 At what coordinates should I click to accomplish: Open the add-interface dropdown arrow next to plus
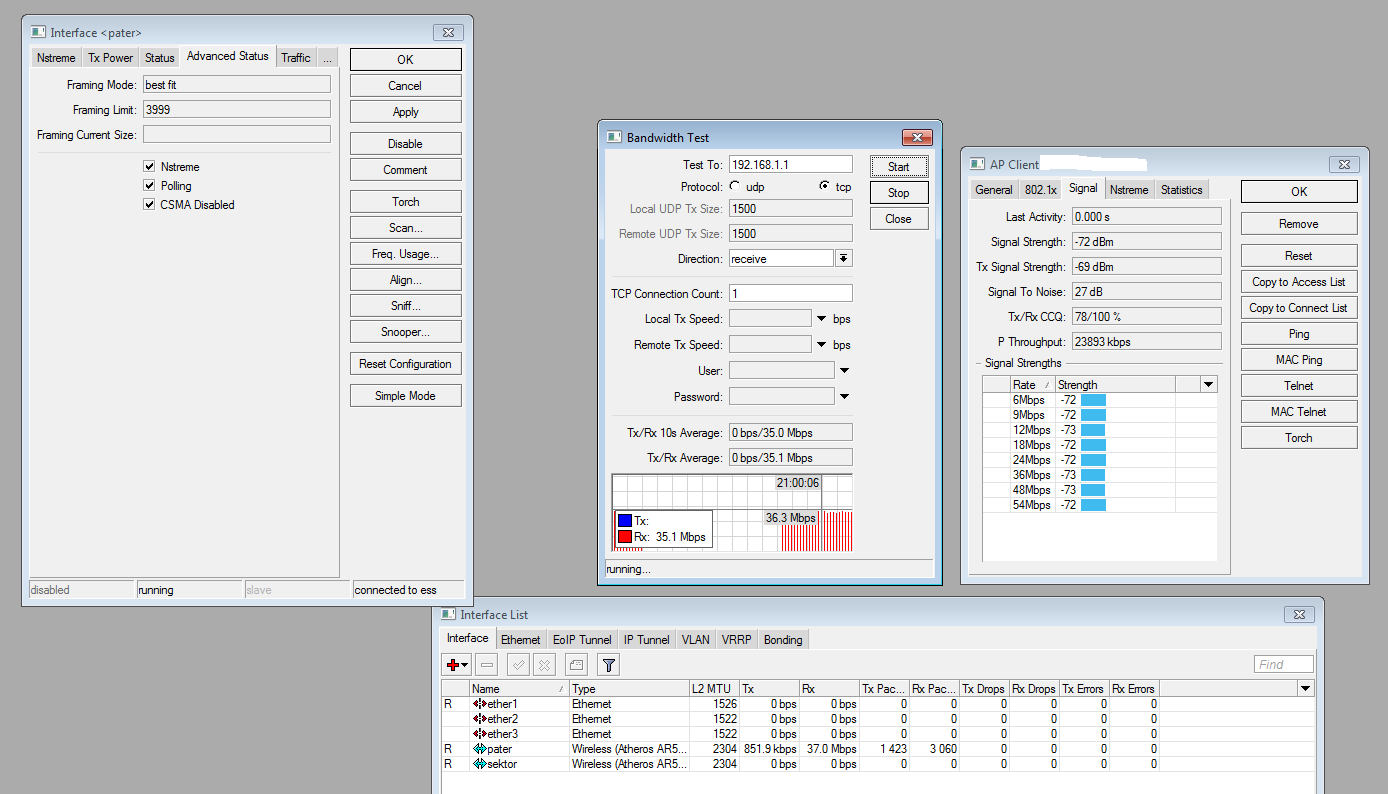point(465,665)
